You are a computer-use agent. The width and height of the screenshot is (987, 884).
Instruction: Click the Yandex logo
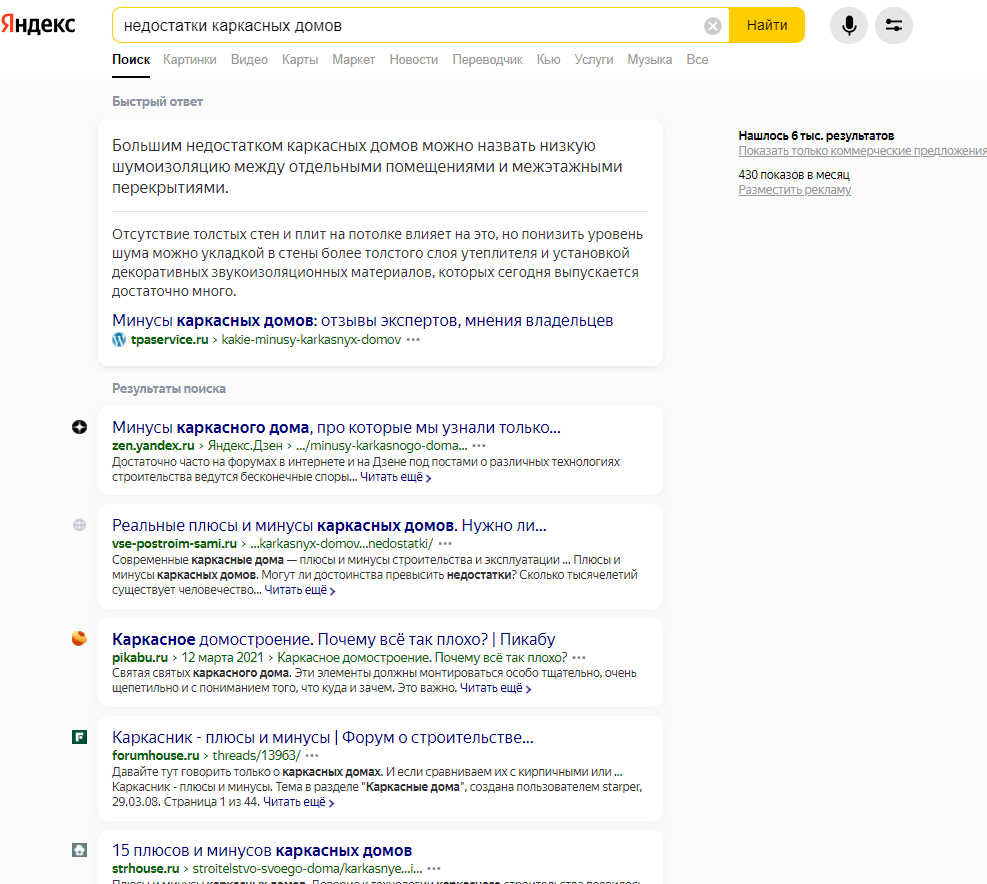38,25
